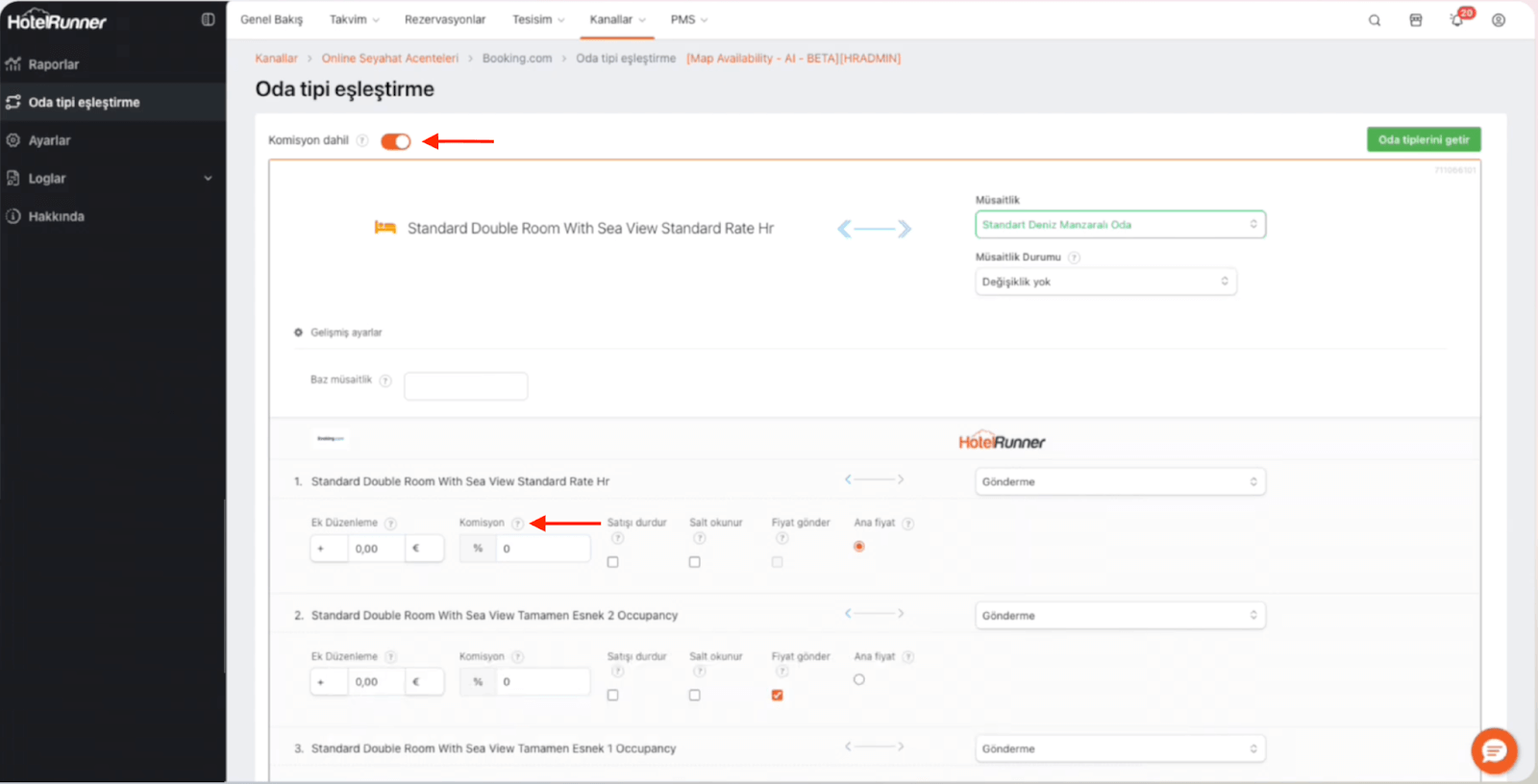Image resolution: width=1538 pixels, height=784 pixels.
Task: Open the notifications bell icon
Action: 1457,20
